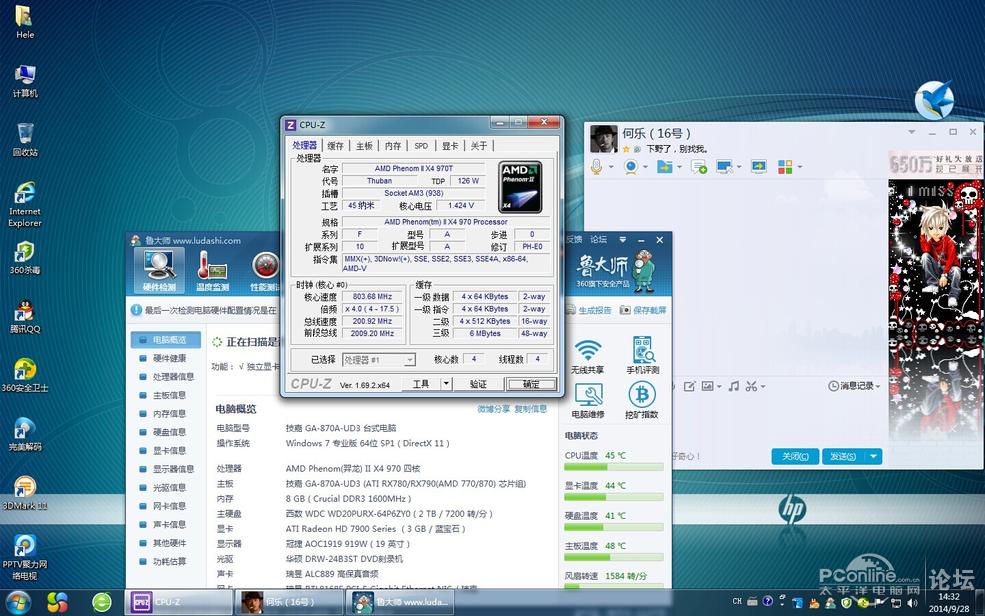Open the 腾讯QQ desktop icon
985x616 pixels.
tap(25, 316)
